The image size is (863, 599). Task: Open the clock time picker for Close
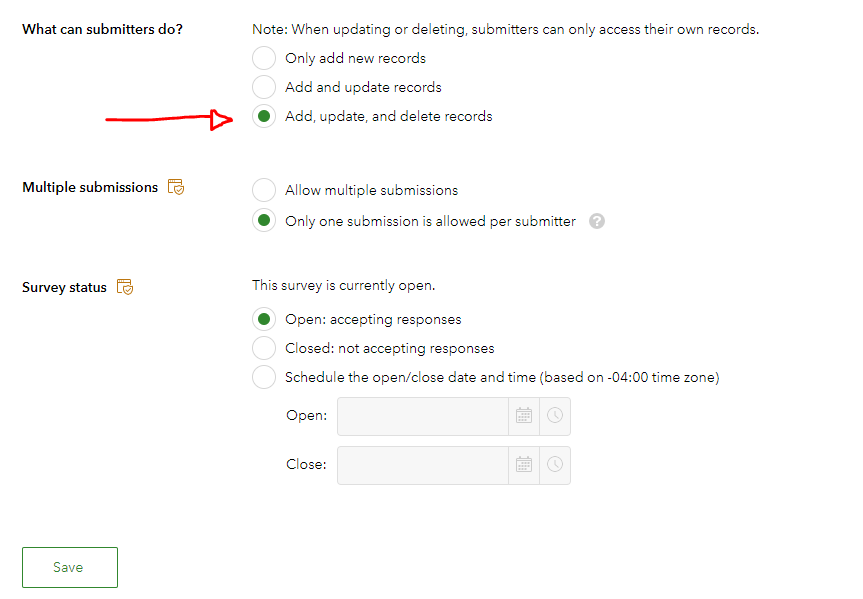[x=555, y=465]
